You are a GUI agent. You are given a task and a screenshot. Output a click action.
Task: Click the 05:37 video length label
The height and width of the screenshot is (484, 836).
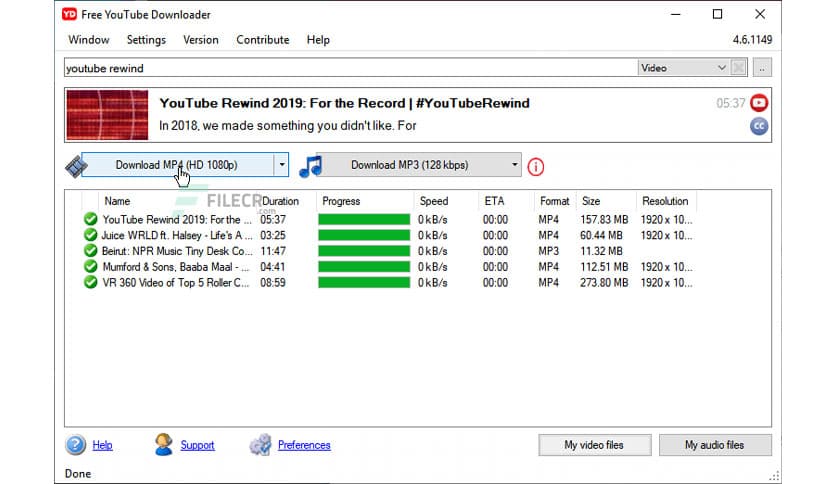[730, 103]
